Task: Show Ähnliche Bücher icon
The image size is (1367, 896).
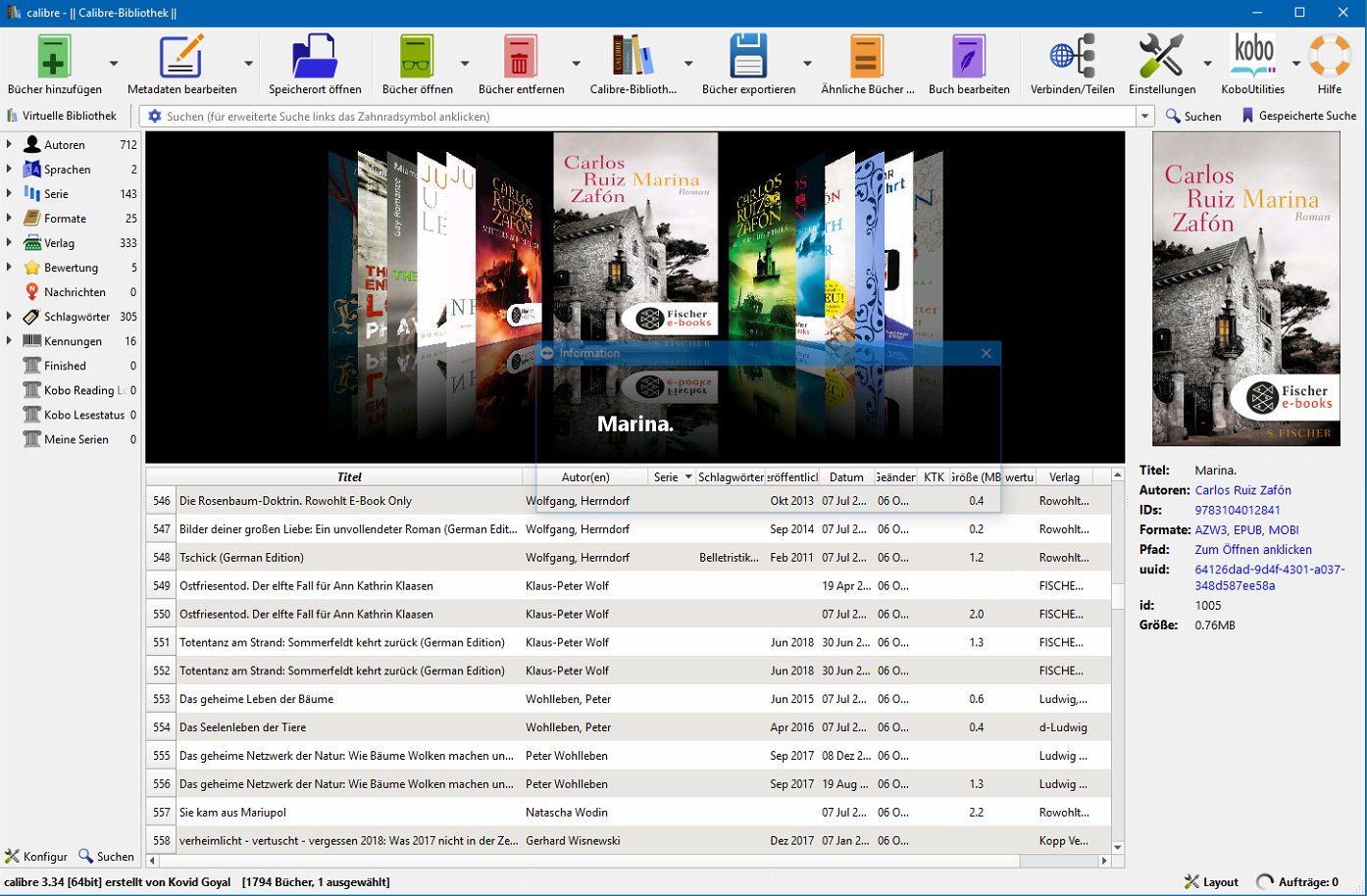Action: point(867,57)
